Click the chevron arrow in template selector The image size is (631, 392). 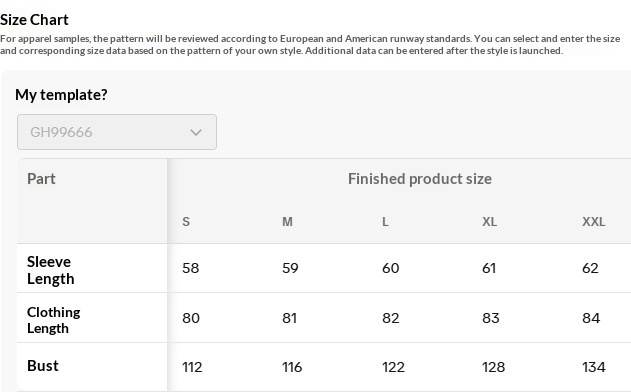click(x=196, y=132)
